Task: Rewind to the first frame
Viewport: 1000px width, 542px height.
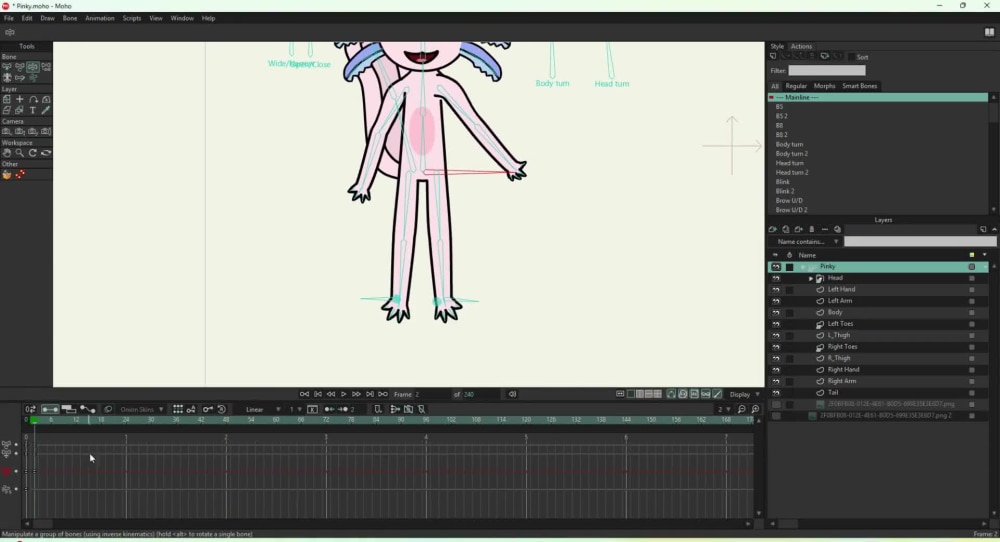Action: [304, 394]
